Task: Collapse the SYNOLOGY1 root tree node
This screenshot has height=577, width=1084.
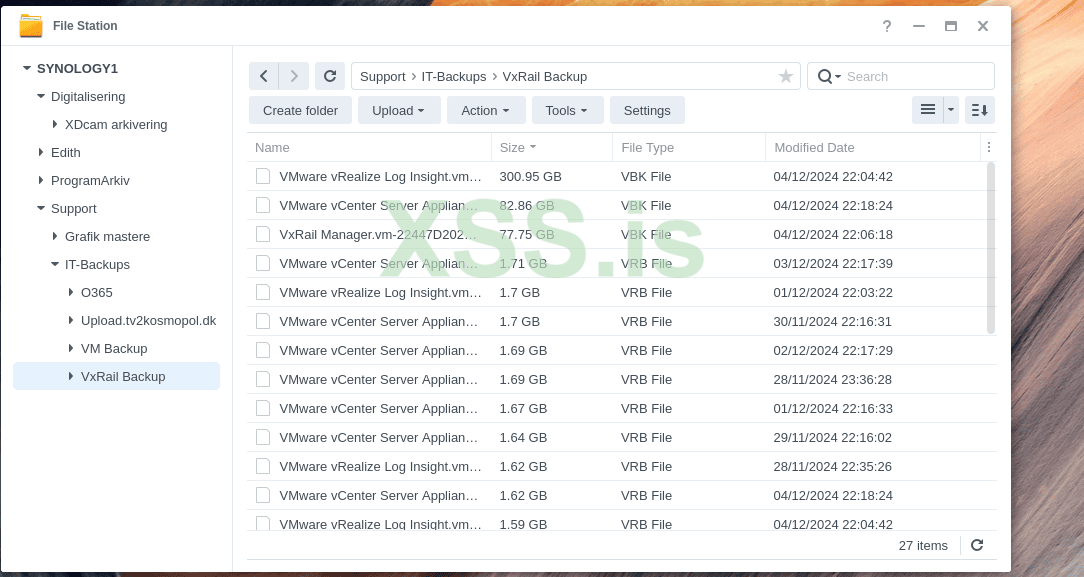Action: (x=27, y=68)
